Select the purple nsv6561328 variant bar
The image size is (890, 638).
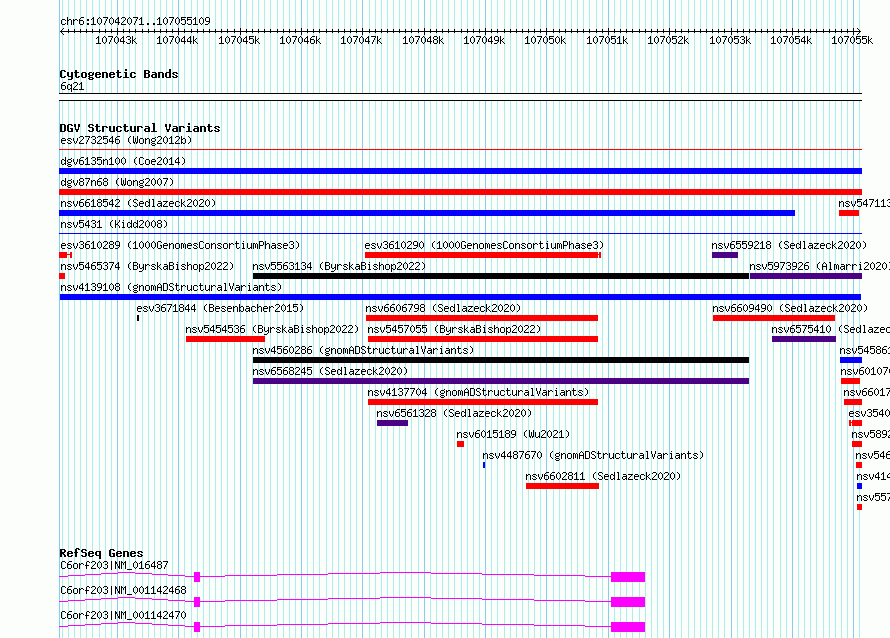(392, 423)
